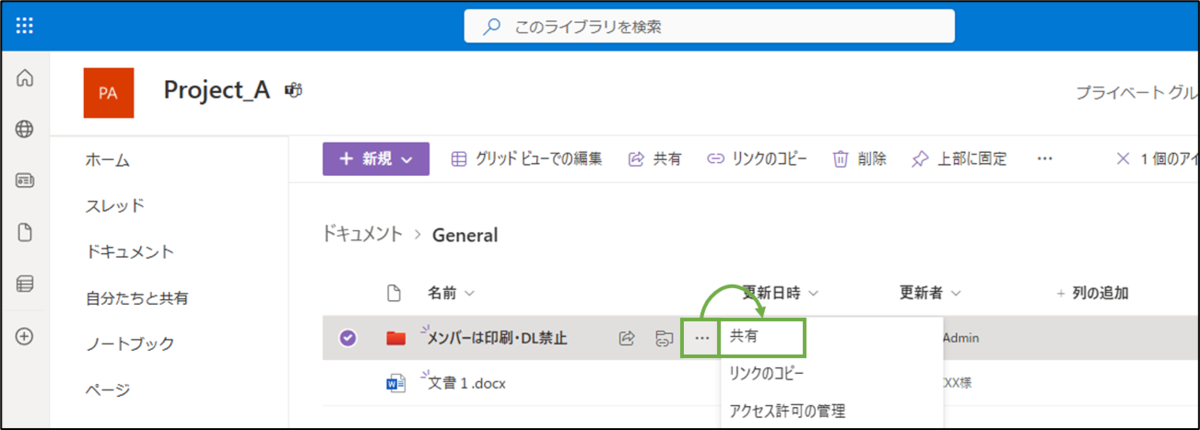The height and width of the screenshot is (430, 1200).
Task: Open ページ navigation link
Action: coord(108,390)
